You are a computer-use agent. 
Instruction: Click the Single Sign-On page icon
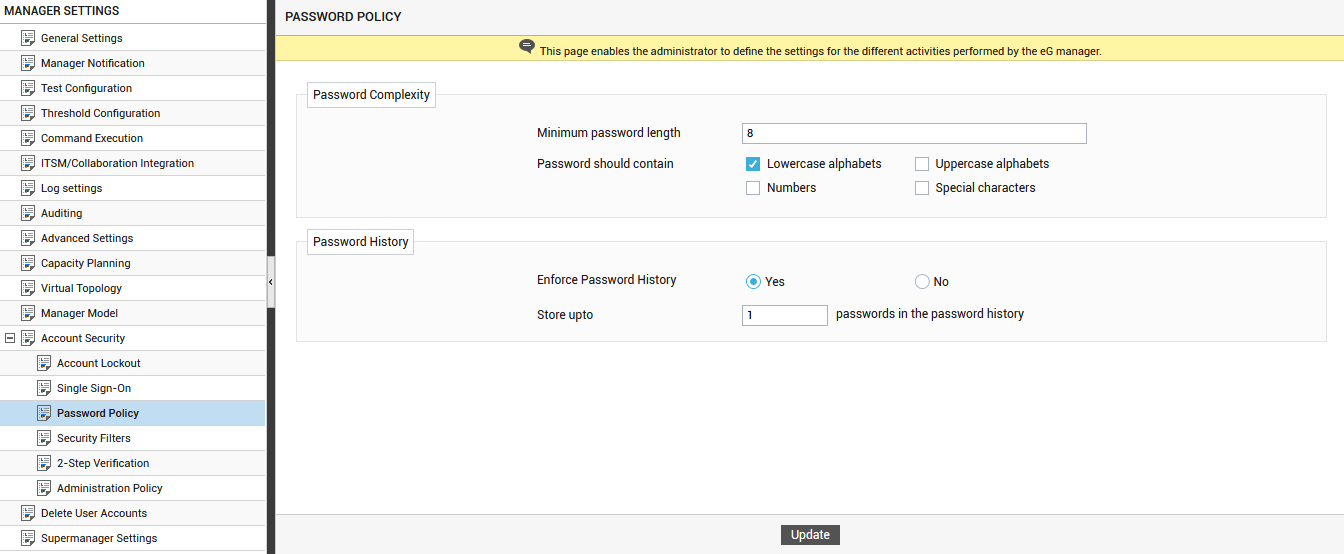pos(44,388)
